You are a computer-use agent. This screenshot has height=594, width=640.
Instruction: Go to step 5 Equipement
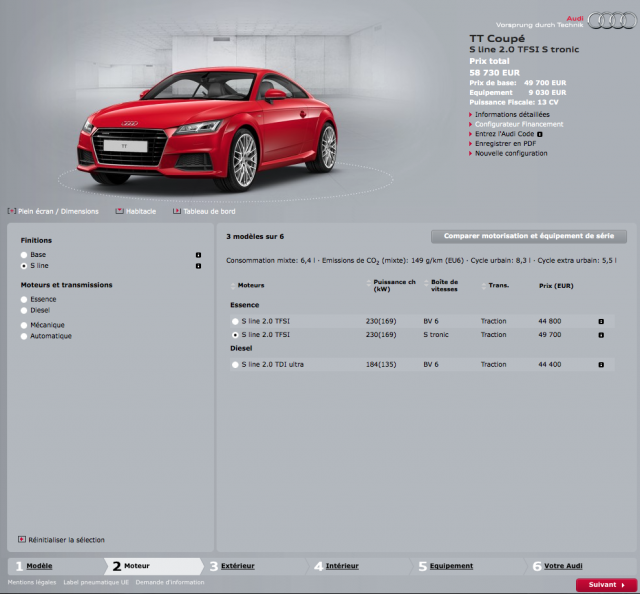coord(451,566)
